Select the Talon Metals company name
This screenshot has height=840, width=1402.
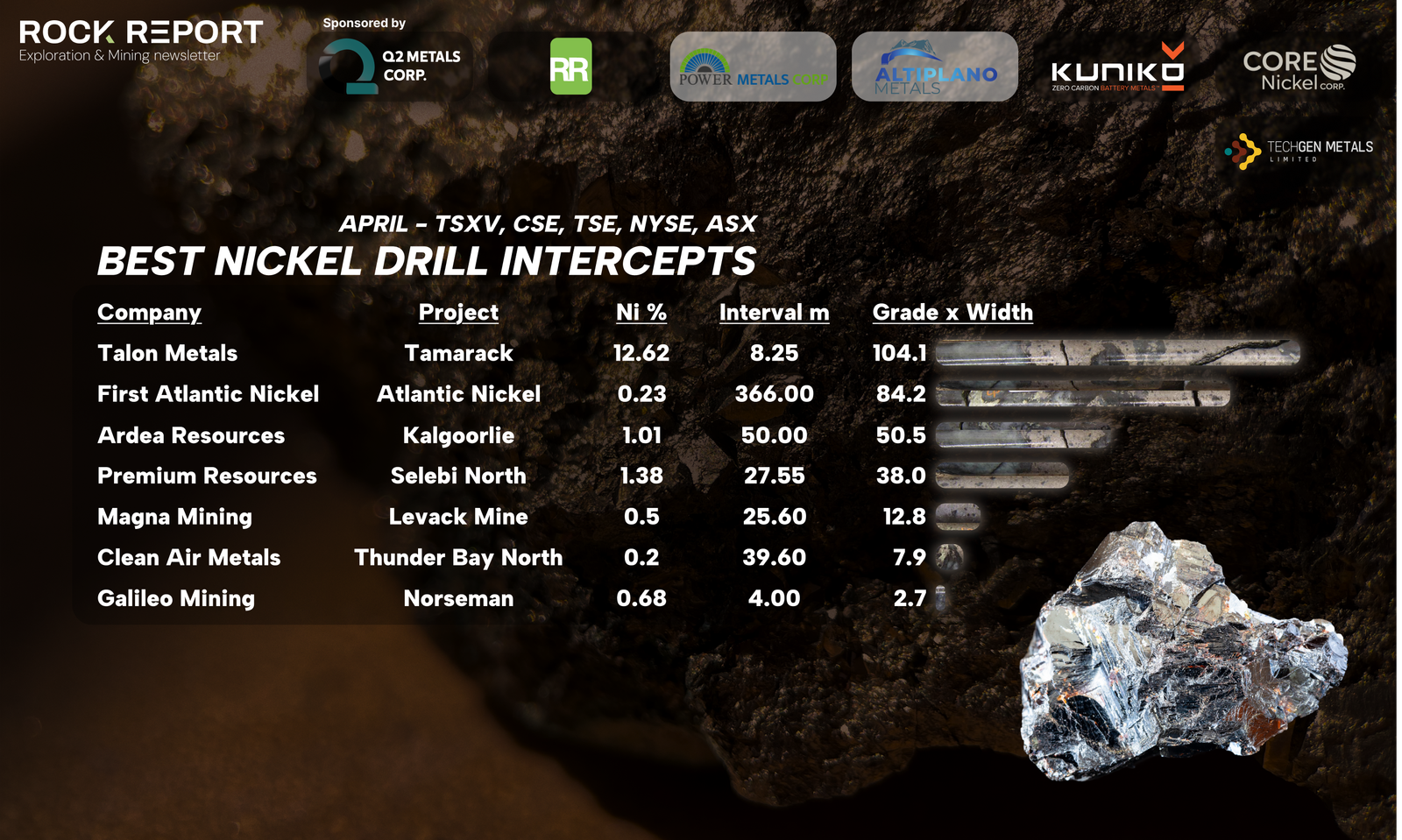167,353
